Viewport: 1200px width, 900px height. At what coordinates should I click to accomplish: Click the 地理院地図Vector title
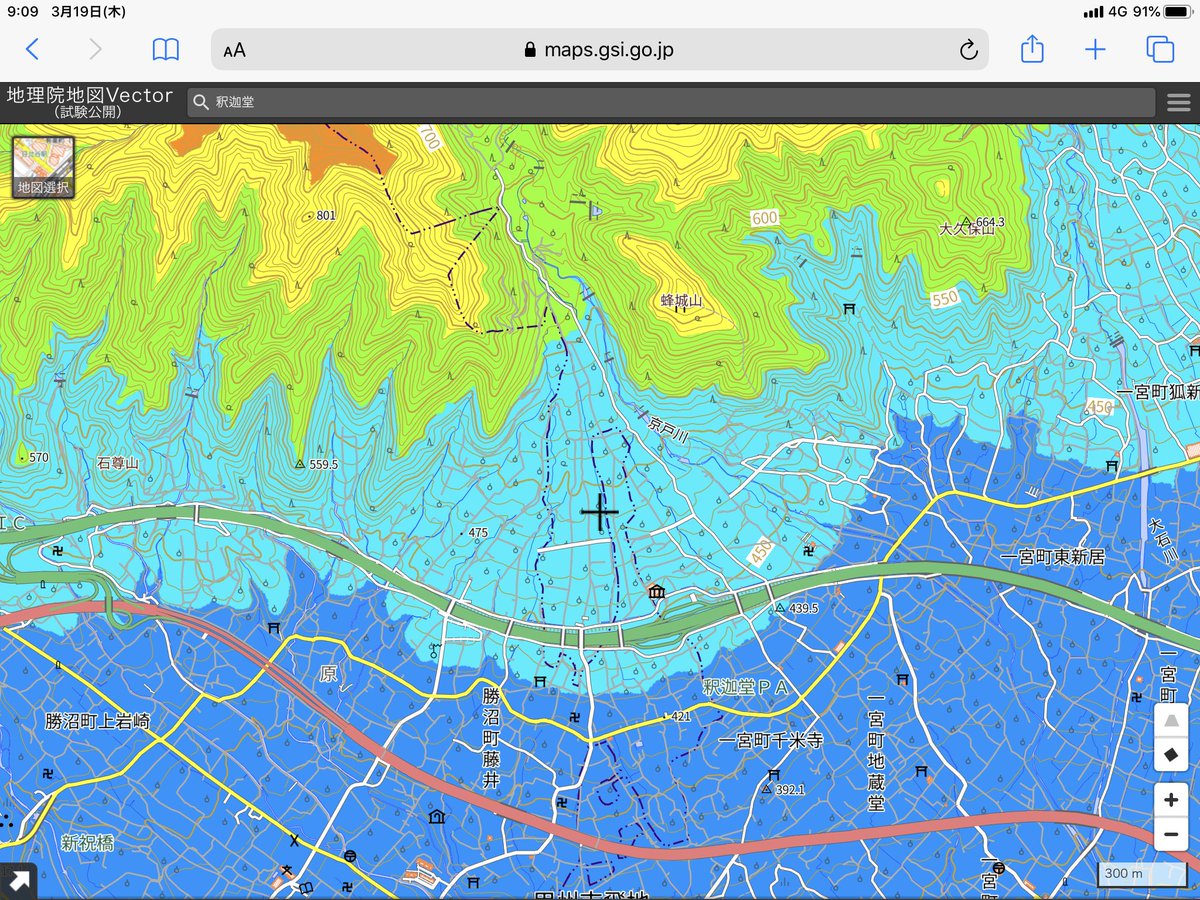pyautogui.click(x=90, y=96)
